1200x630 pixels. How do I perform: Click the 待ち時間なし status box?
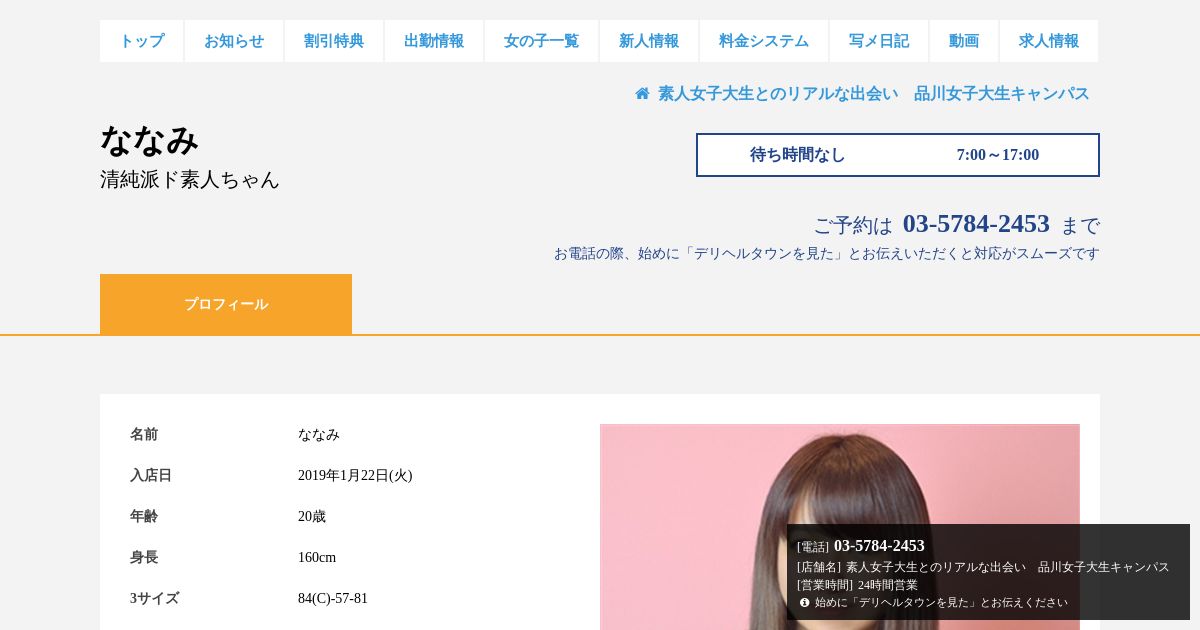(x=797, y=155)
